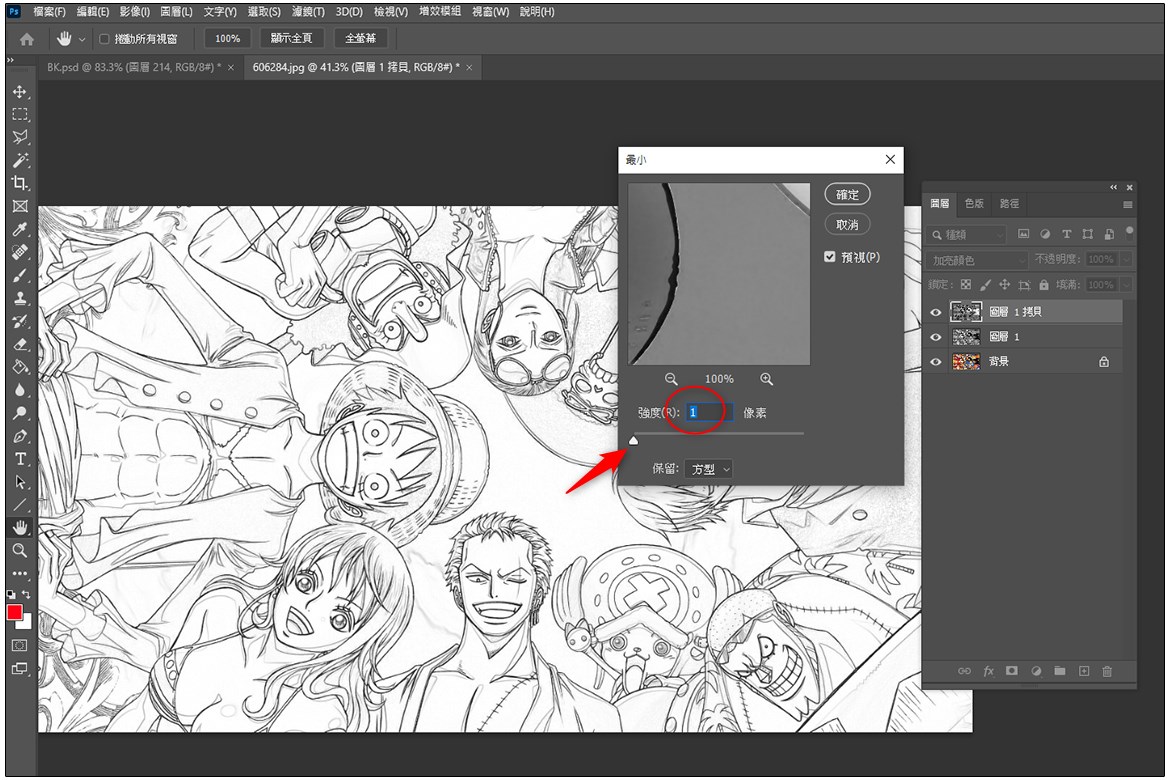
Task: Toggle lock position of layer
Action: 1004,284
